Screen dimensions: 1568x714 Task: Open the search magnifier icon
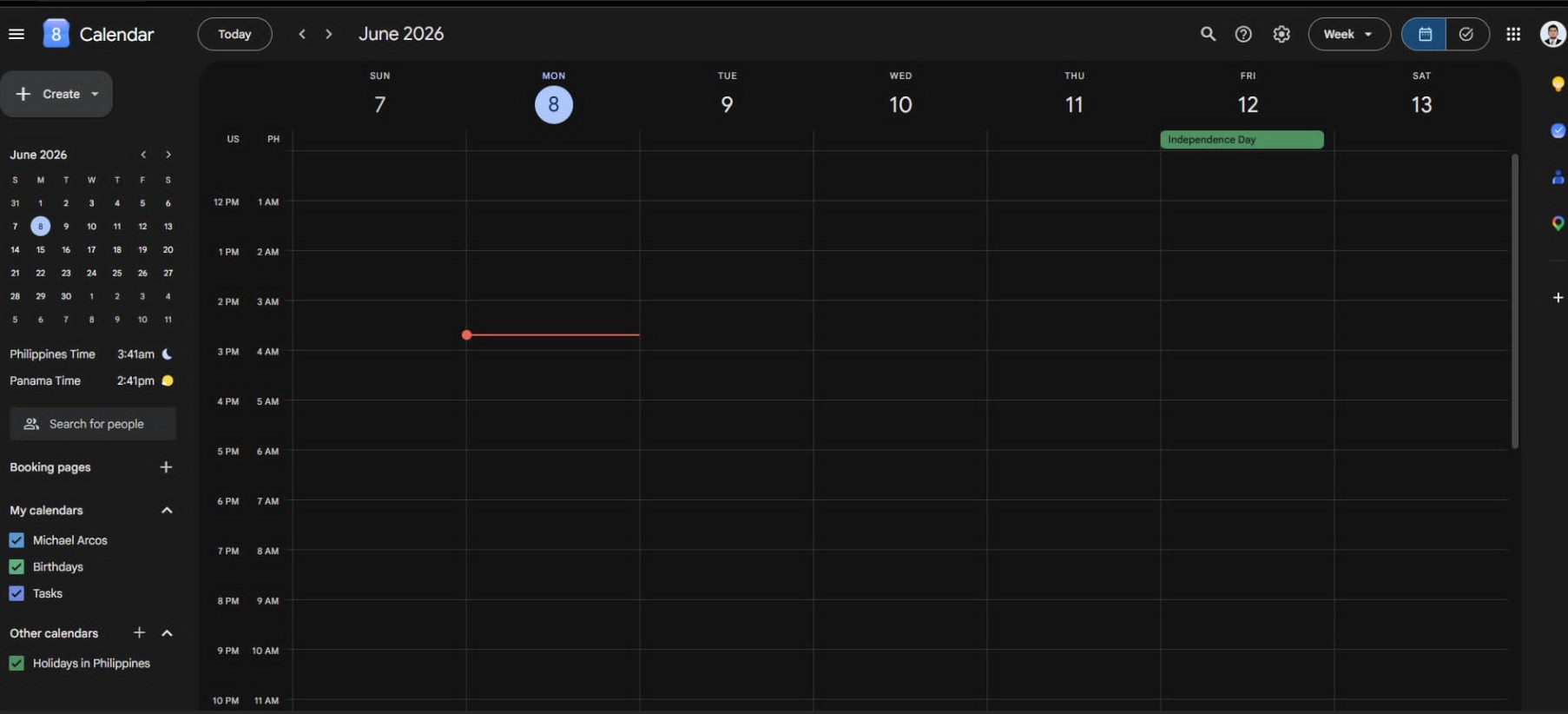pyautogui.click(x=1208, y=34)
